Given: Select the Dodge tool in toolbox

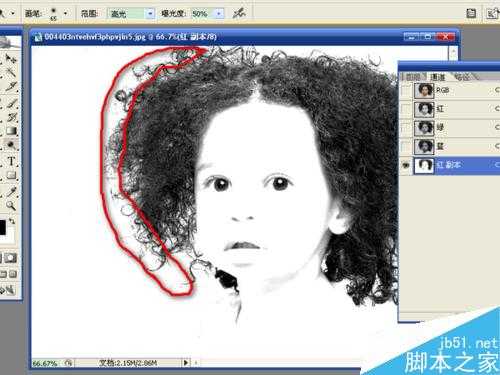Looking at the screenshot, I should pos(11,145).
